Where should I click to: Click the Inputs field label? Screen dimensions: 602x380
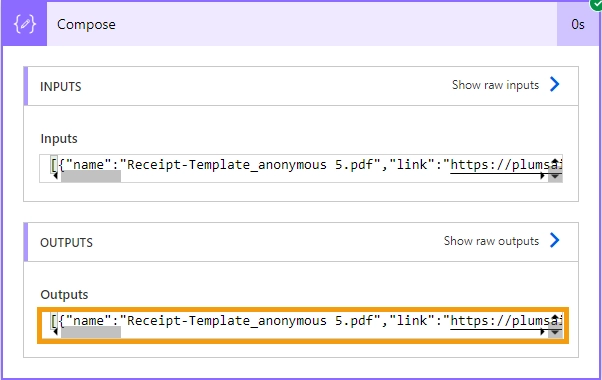click(59, 139)
